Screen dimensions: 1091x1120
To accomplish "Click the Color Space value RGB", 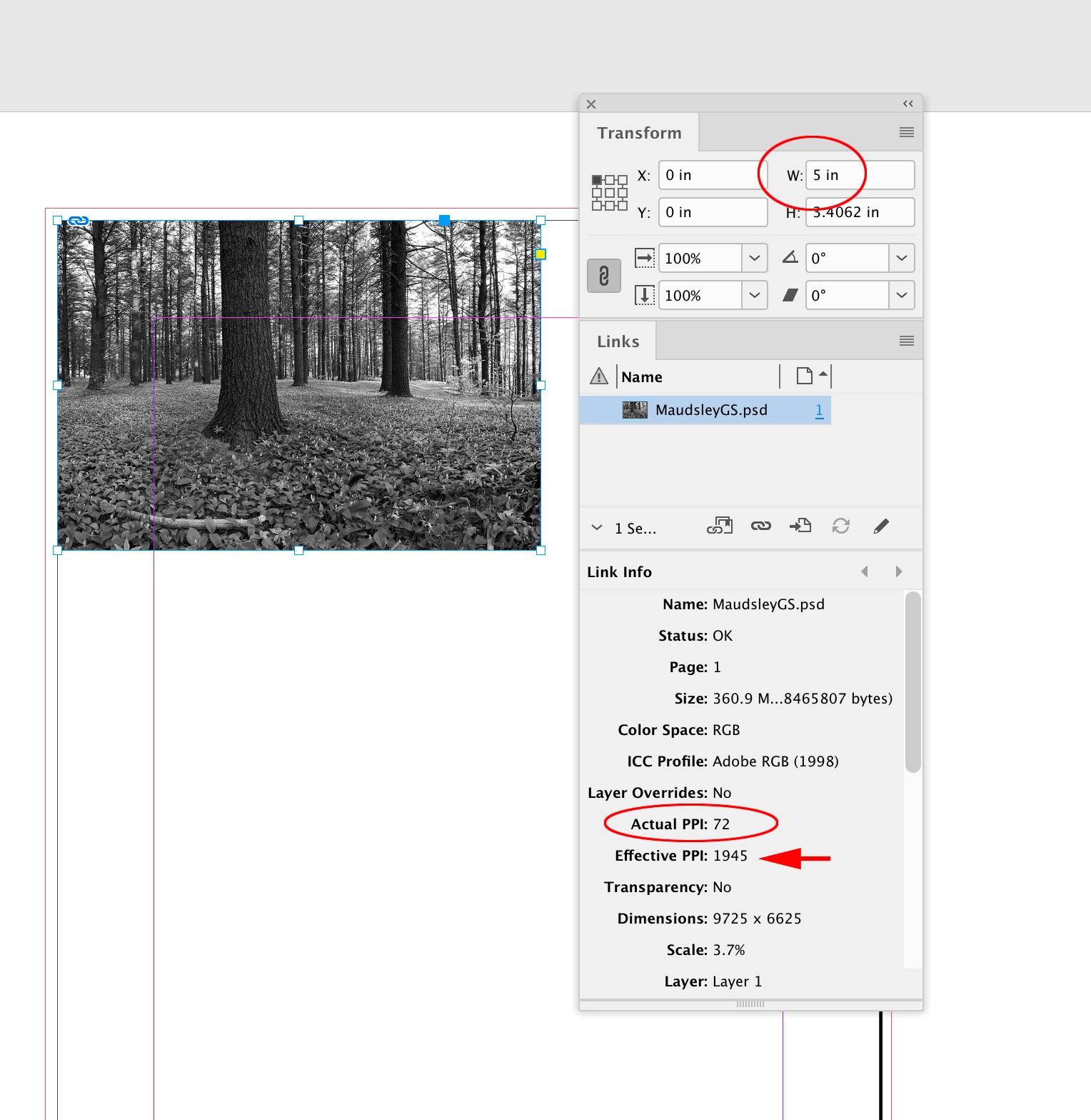I will (x=726, y=730).
